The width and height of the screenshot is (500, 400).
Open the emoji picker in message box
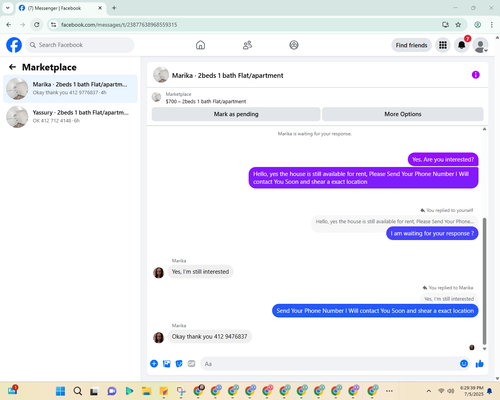click(x=464, y=364)
